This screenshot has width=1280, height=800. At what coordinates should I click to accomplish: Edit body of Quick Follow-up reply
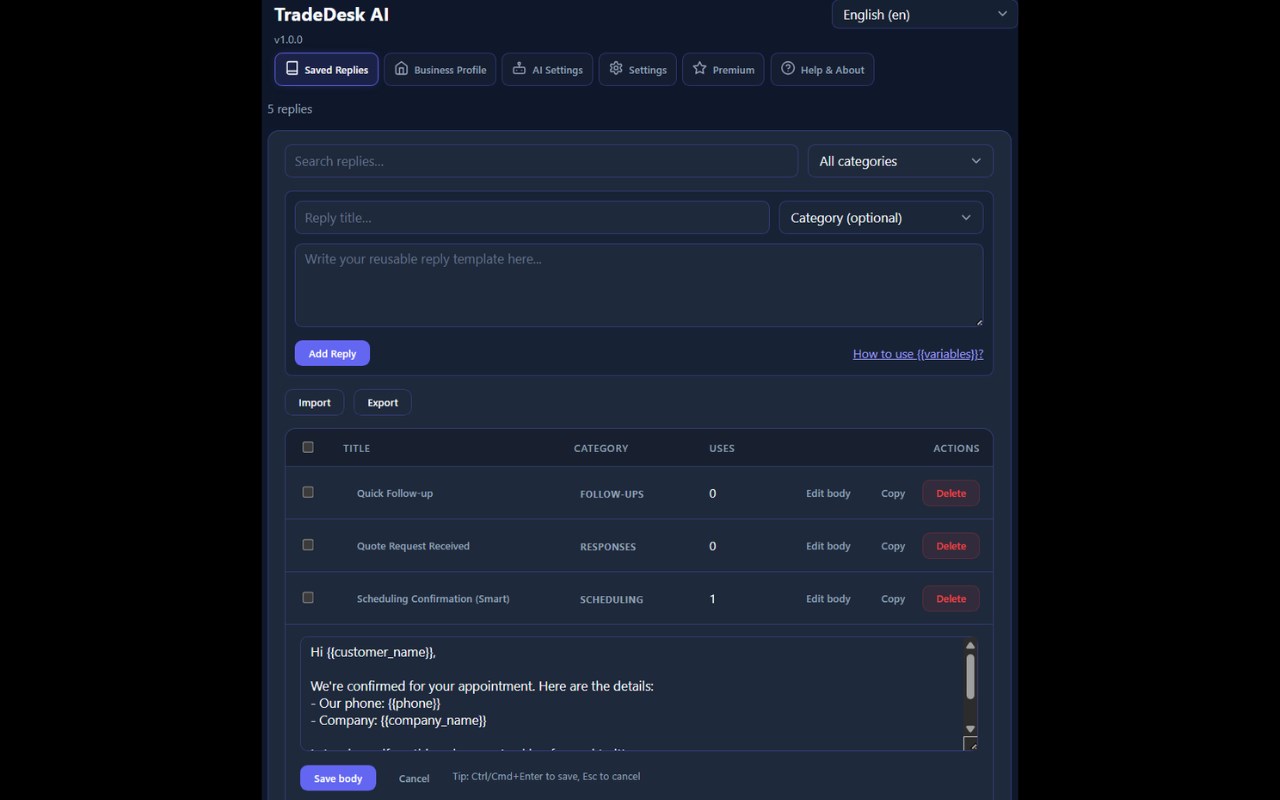[828, 493]
